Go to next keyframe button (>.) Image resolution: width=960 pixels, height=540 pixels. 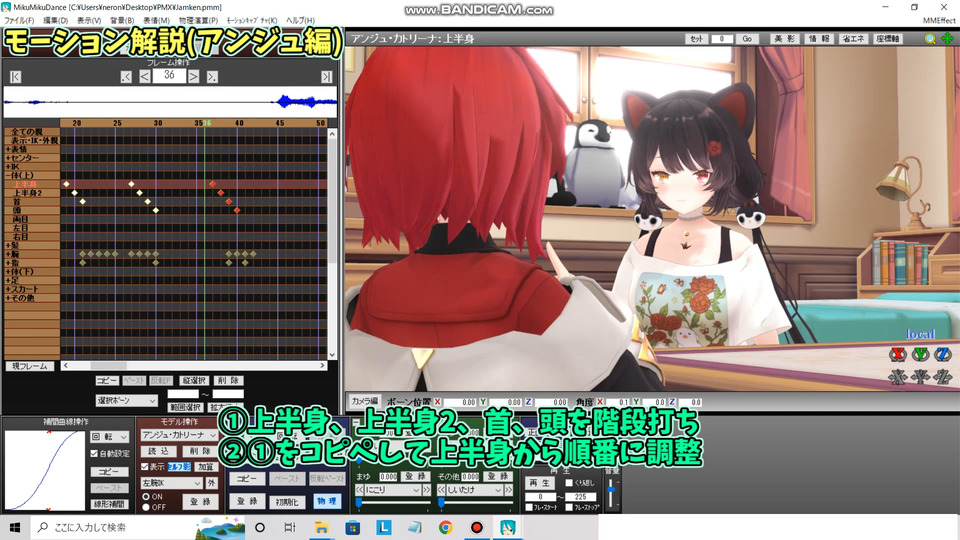click(212, 77)
